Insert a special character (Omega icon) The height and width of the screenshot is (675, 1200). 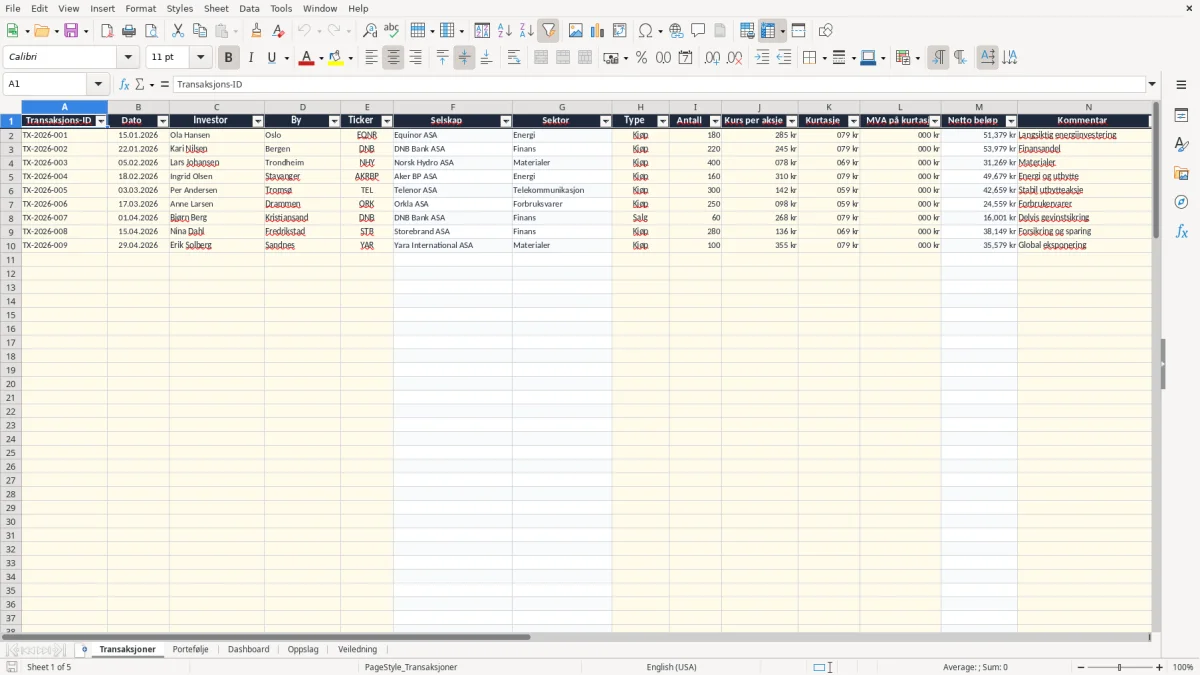click(646, 31)
